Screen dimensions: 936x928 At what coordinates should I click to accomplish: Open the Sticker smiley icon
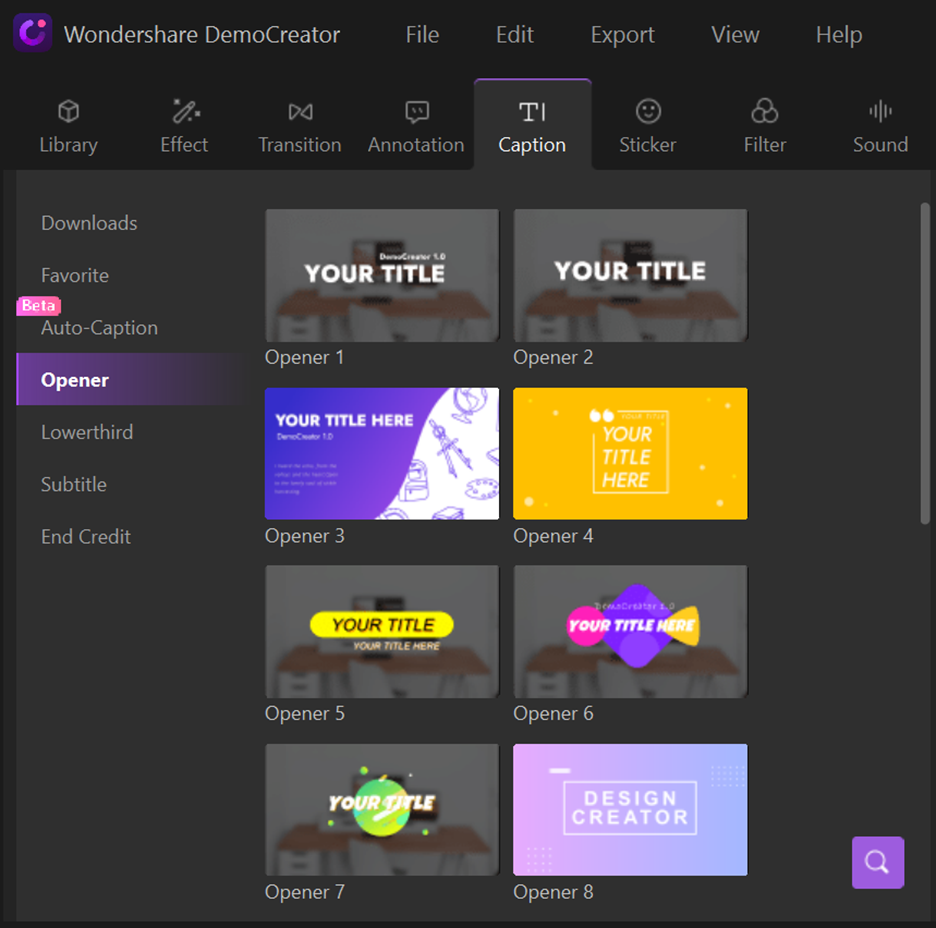pos(648,111)
